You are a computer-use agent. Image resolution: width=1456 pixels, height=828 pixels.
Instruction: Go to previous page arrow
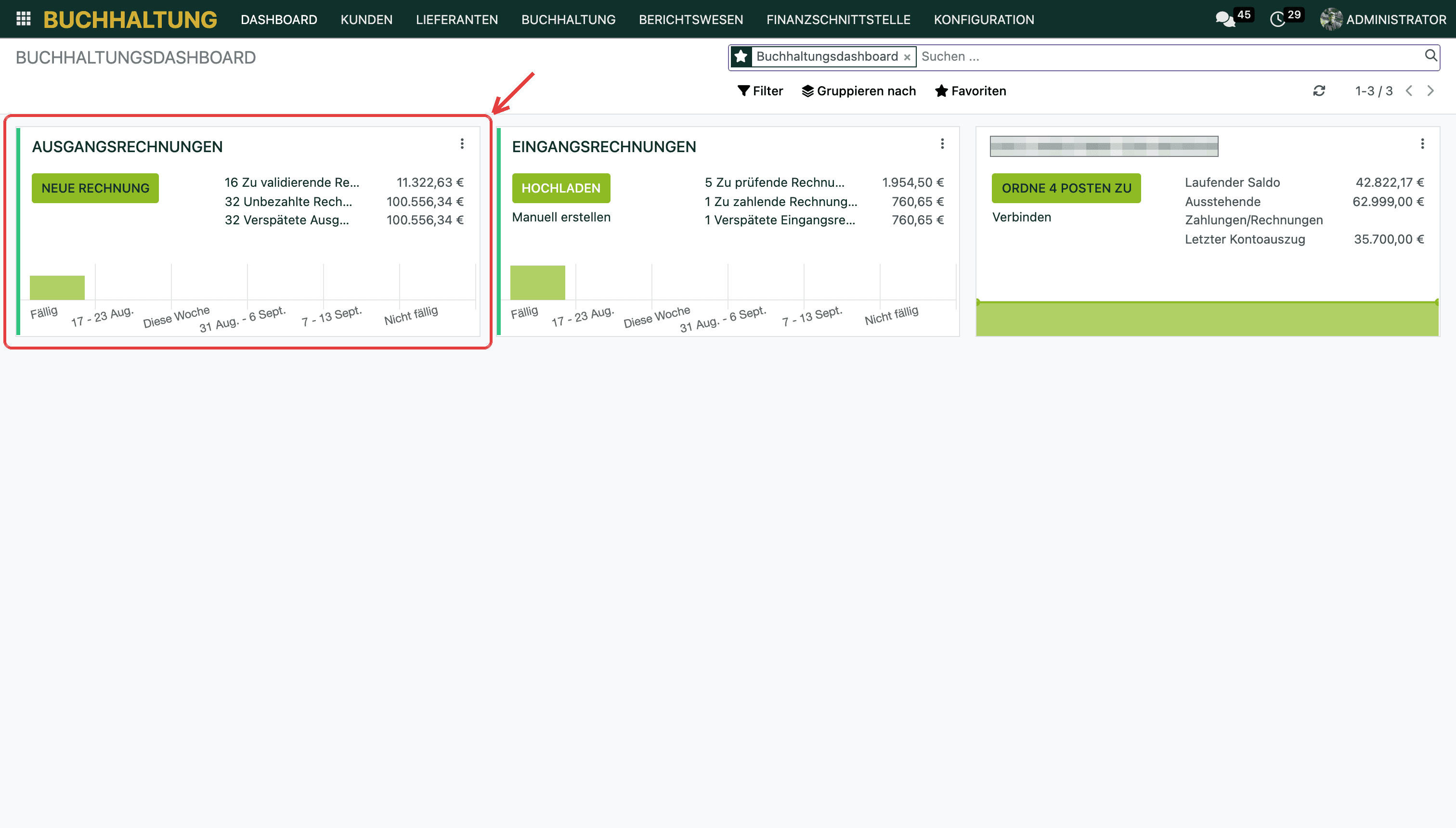click(x=1409, y=91)
